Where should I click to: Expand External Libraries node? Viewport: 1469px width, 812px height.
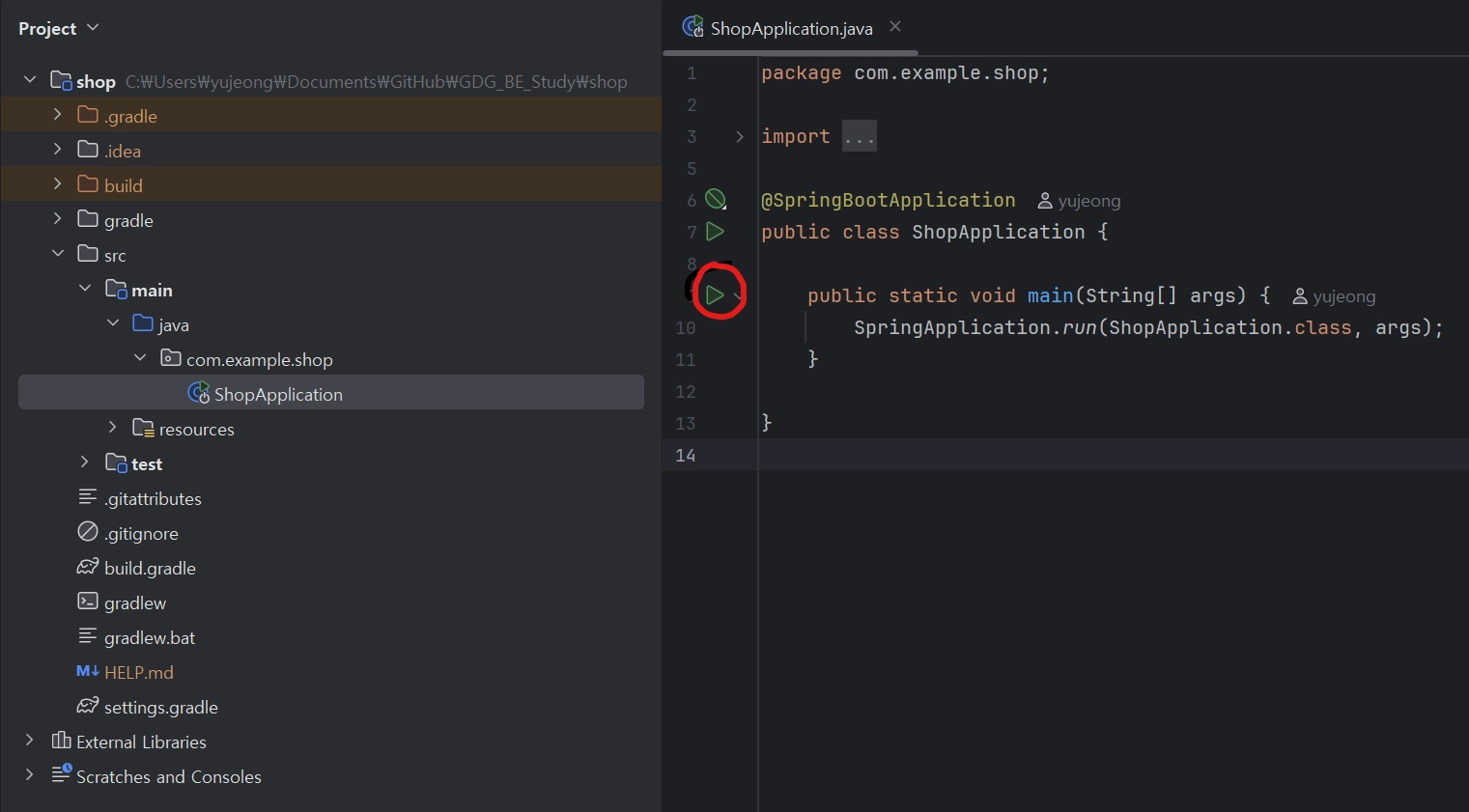pos(29,742)
